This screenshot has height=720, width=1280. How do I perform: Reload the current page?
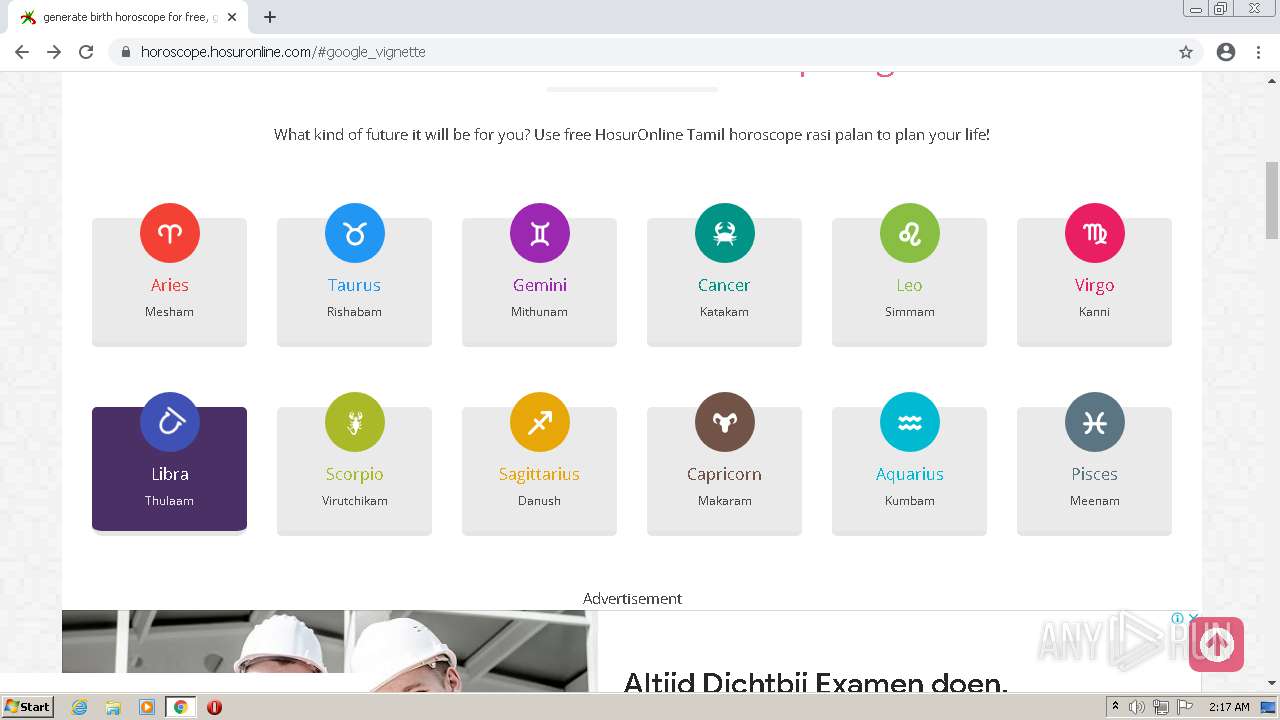click(86, 52)
